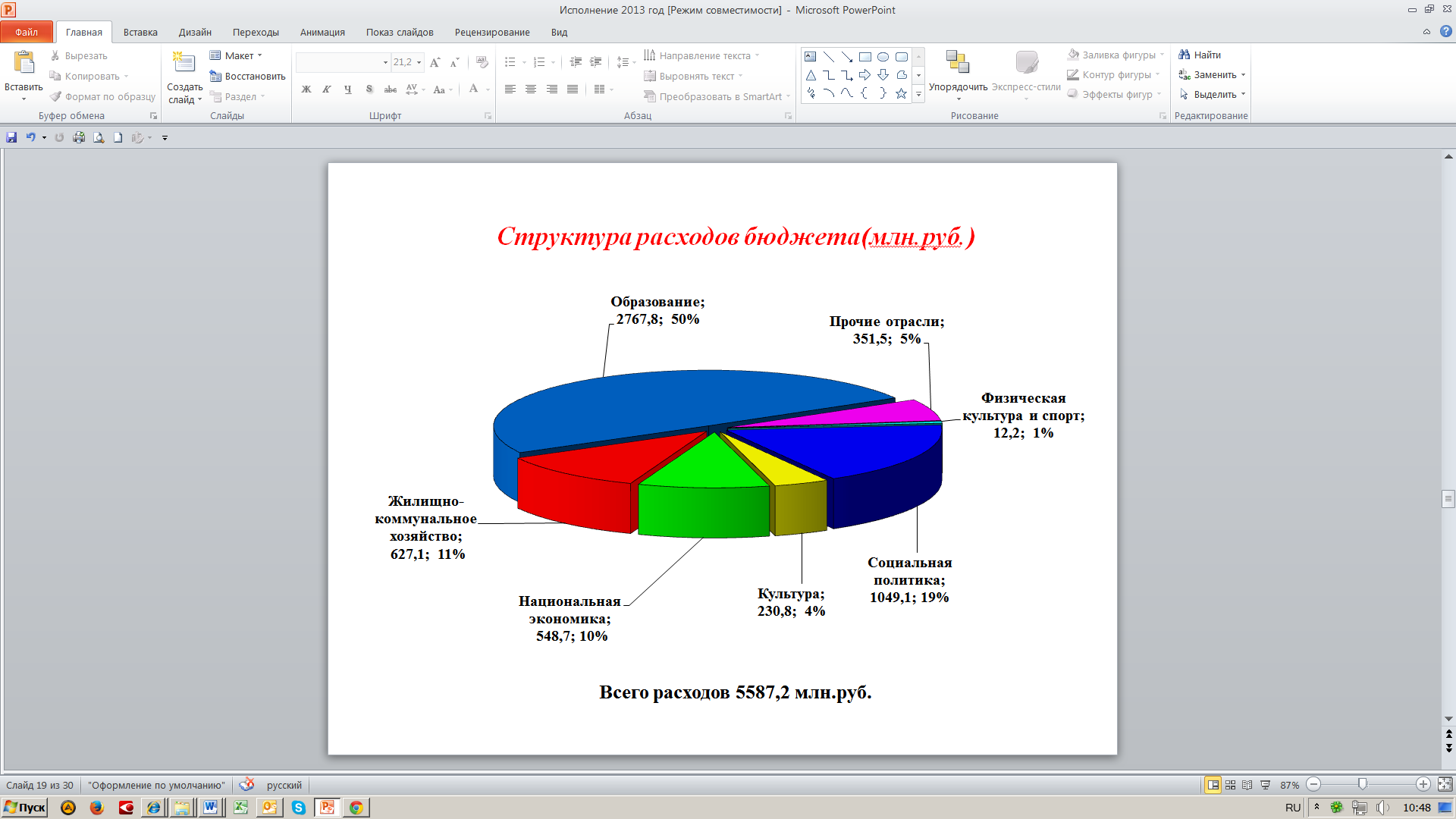1456x819 pixels.
Task: Click the Word icon in taskbar
Action: coord(211,808)
